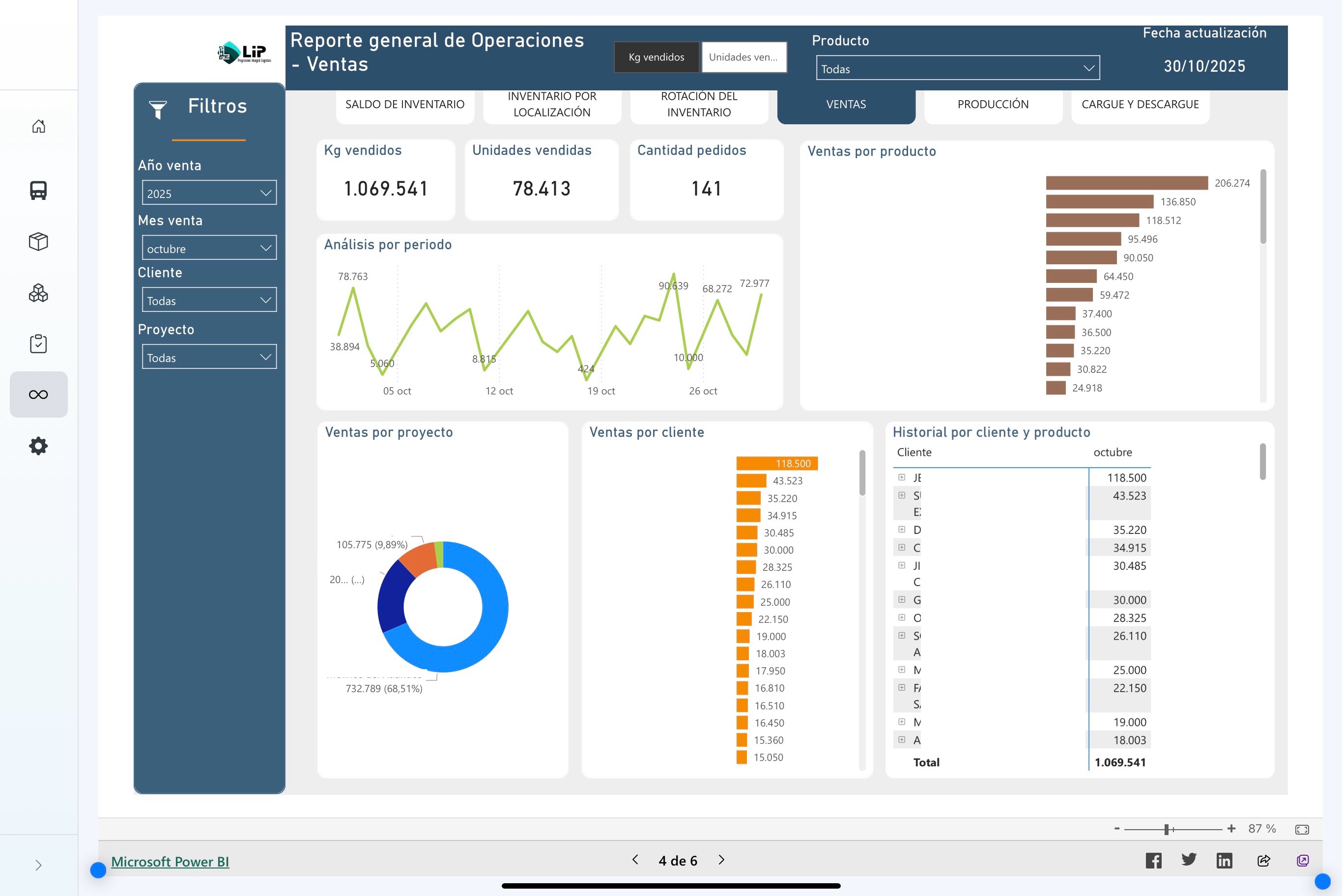Screen dimensions: 1342x896
Task: Switch to the PRODUCCIÓN tab
Action: [x=993, y=105]
